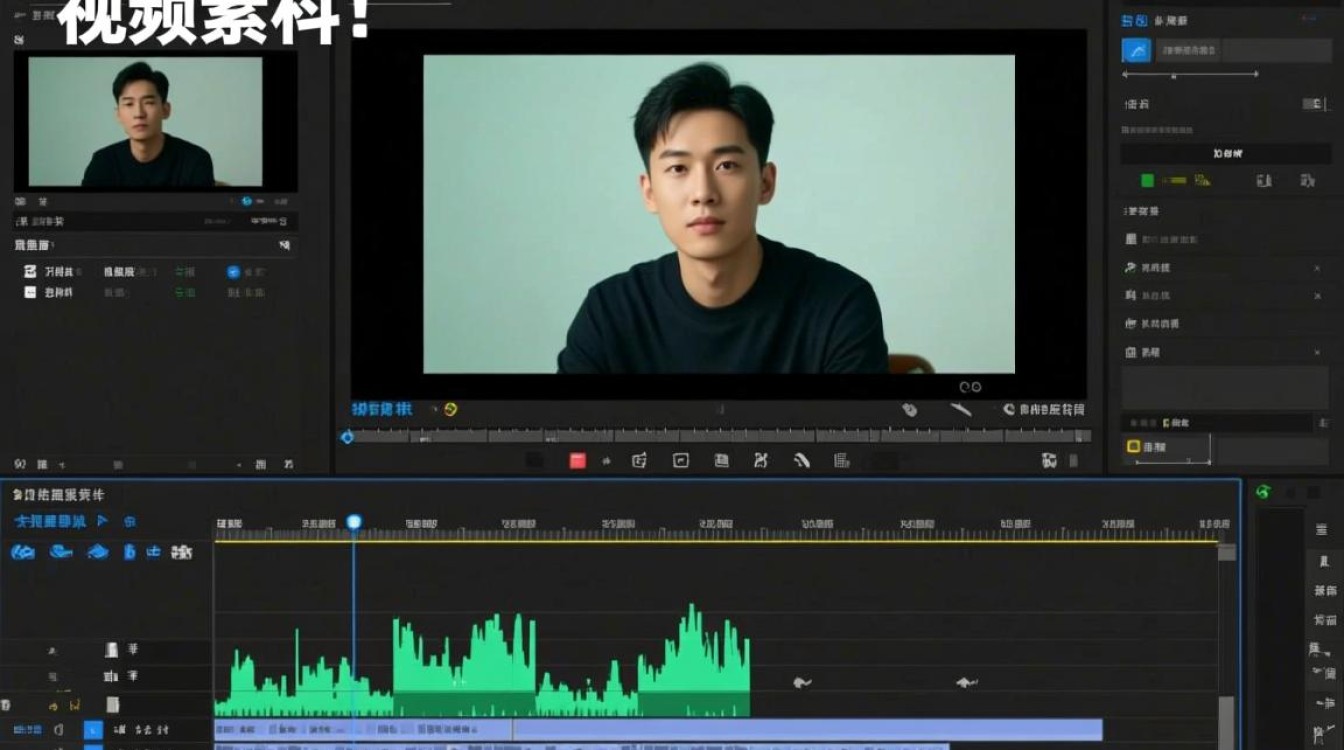
Task: Click the blue curve icon button in the right panel
Action: pyautogui.click(x=1136, y=50)
